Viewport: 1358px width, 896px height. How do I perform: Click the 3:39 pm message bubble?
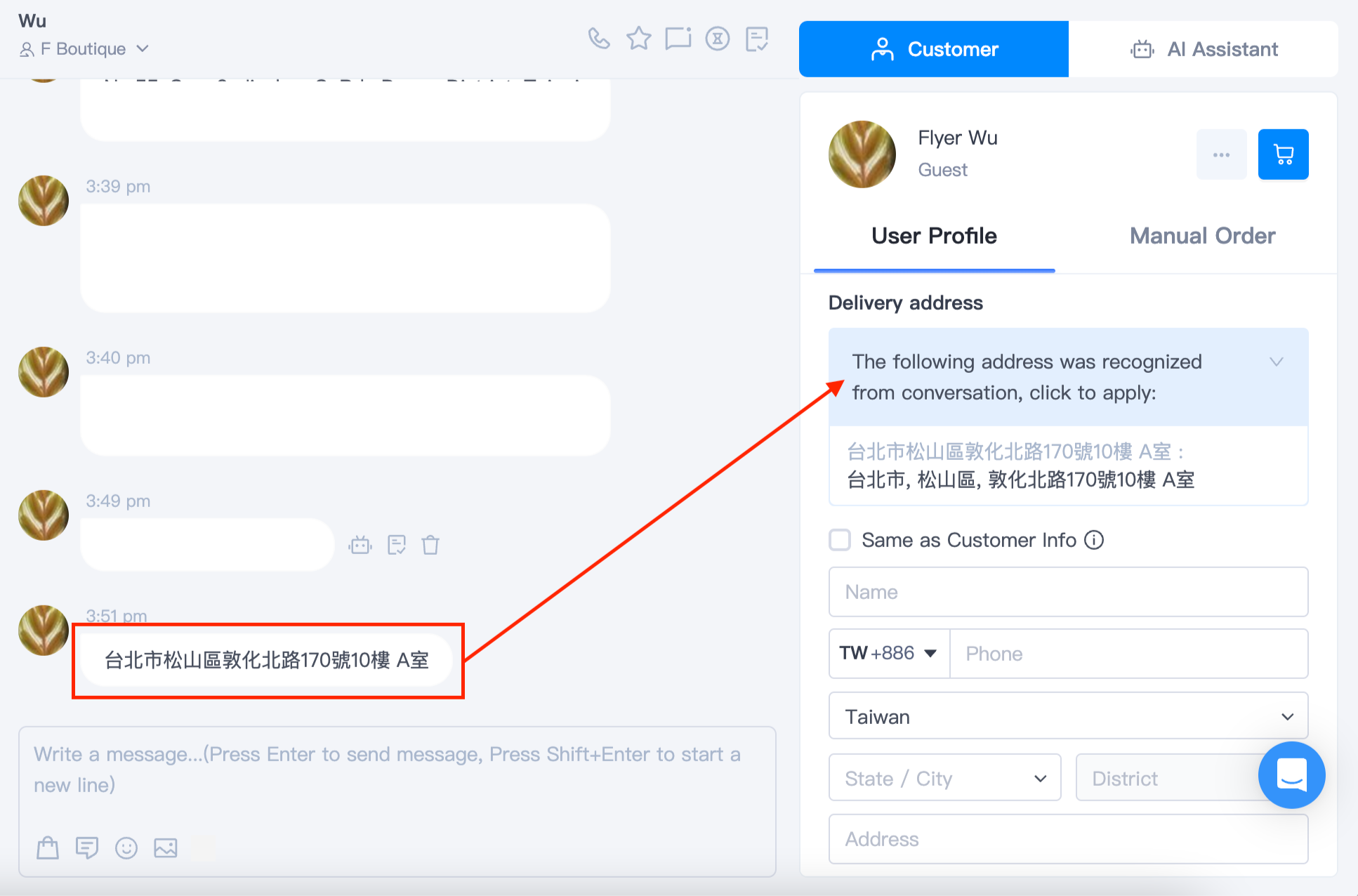(345, 258)
